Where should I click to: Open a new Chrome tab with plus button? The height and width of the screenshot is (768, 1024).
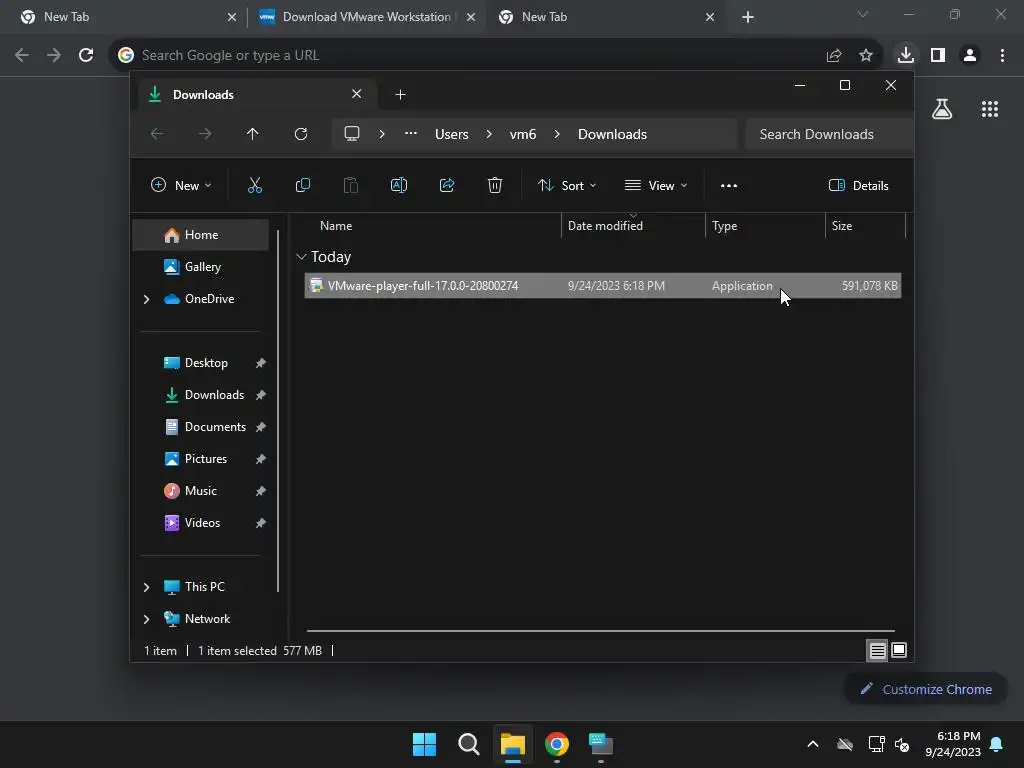pyautogui.click(x=748, y=17)
